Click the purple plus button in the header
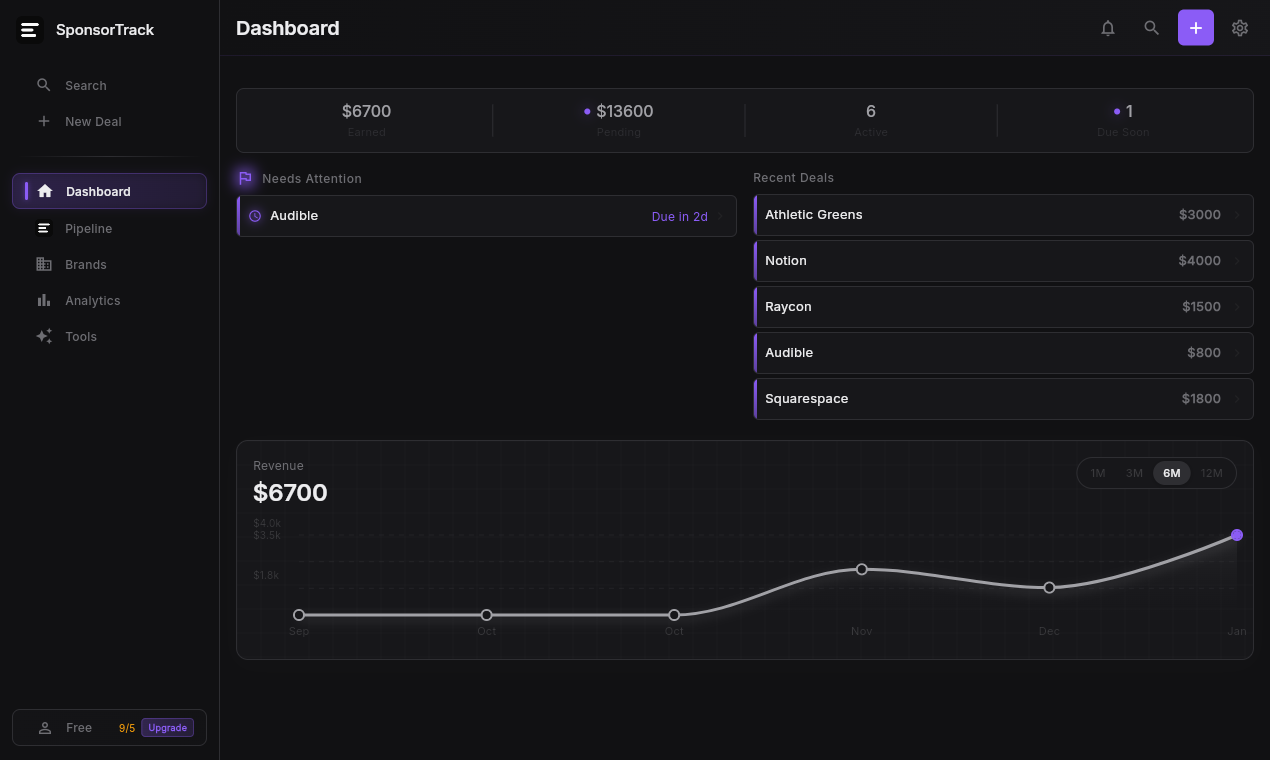Viewport: 1270px width, 760px height. tap(1196, 28)
